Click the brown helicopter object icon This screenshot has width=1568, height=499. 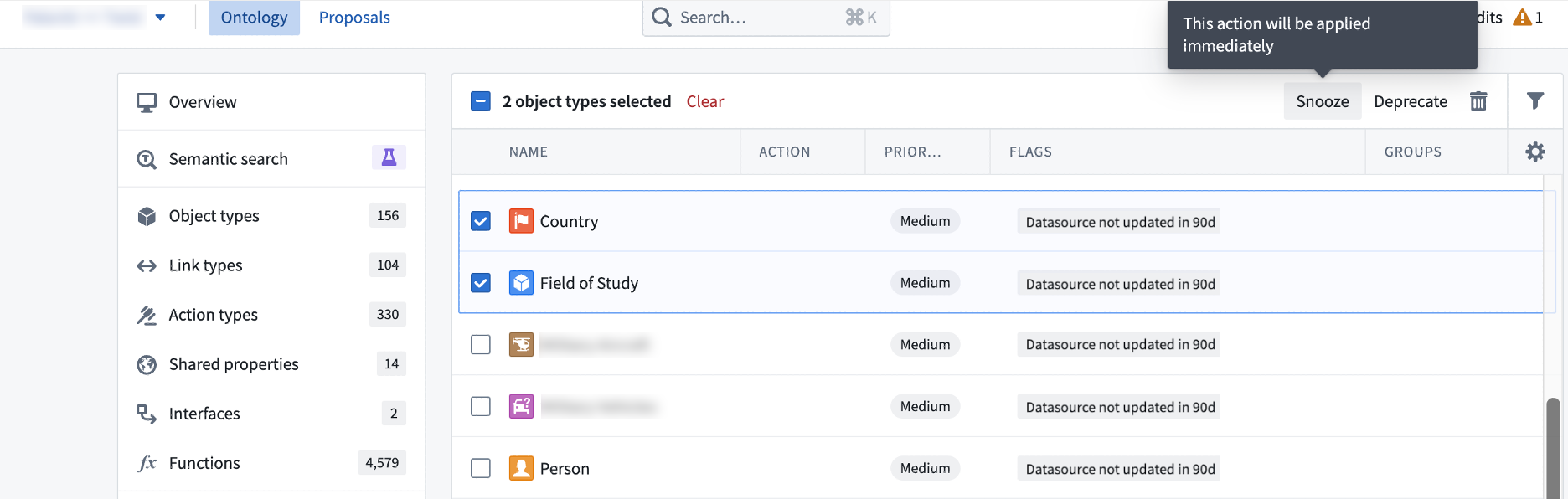coord(521,344)
